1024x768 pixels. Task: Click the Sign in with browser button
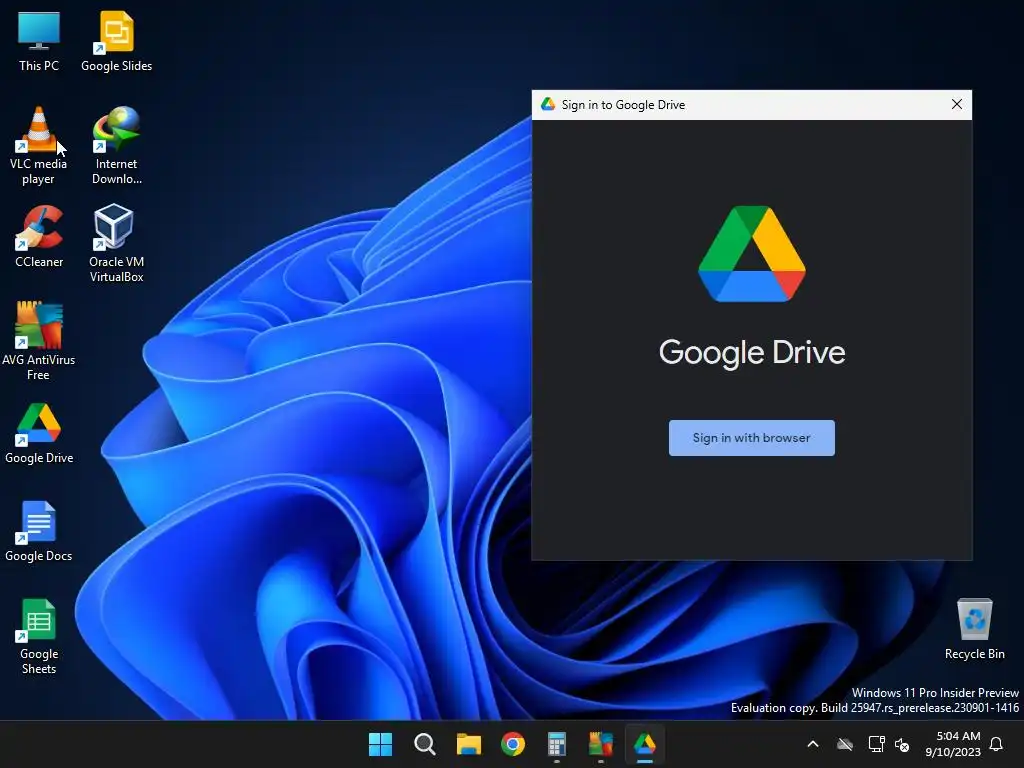click(x=751, y=438)
